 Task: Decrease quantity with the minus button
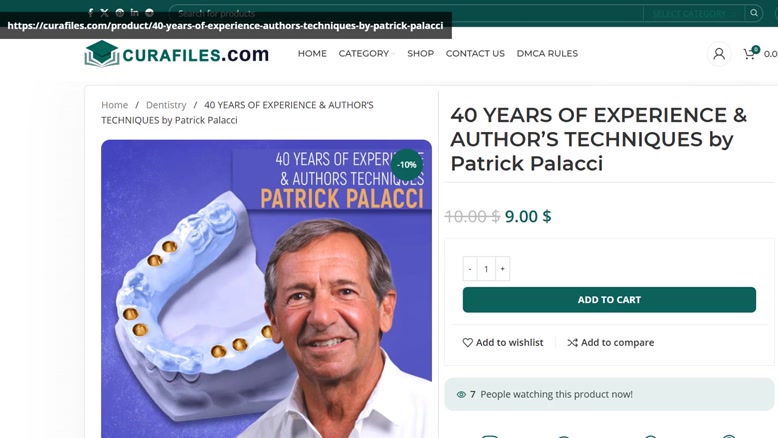click(x=470, y=269)
